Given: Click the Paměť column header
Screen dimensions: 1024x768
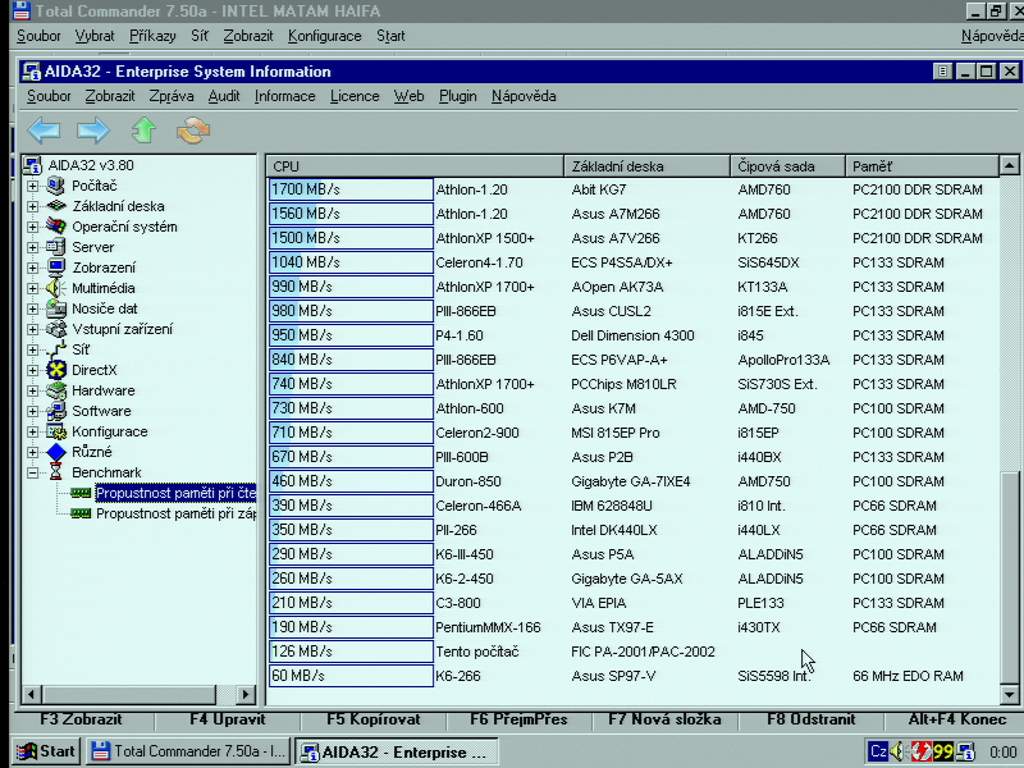Looking at the screenshot, I should point(922,167).
